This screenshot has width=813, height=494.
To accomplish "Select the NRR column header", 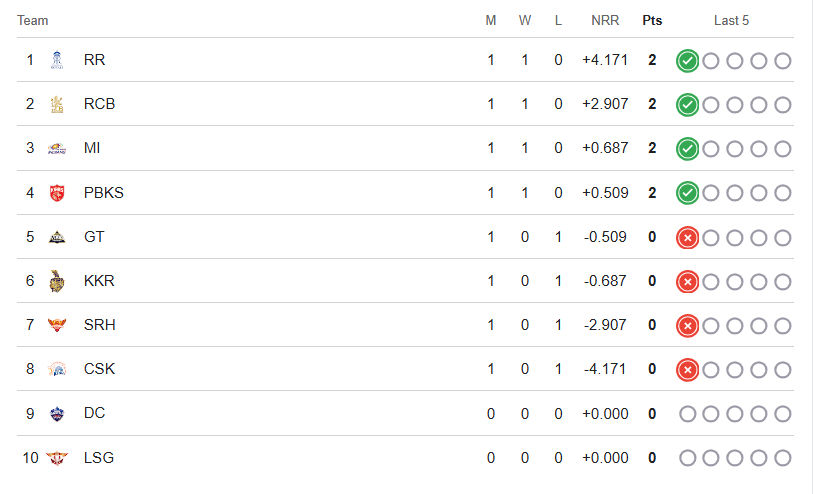I will click(x=605, y=20).
